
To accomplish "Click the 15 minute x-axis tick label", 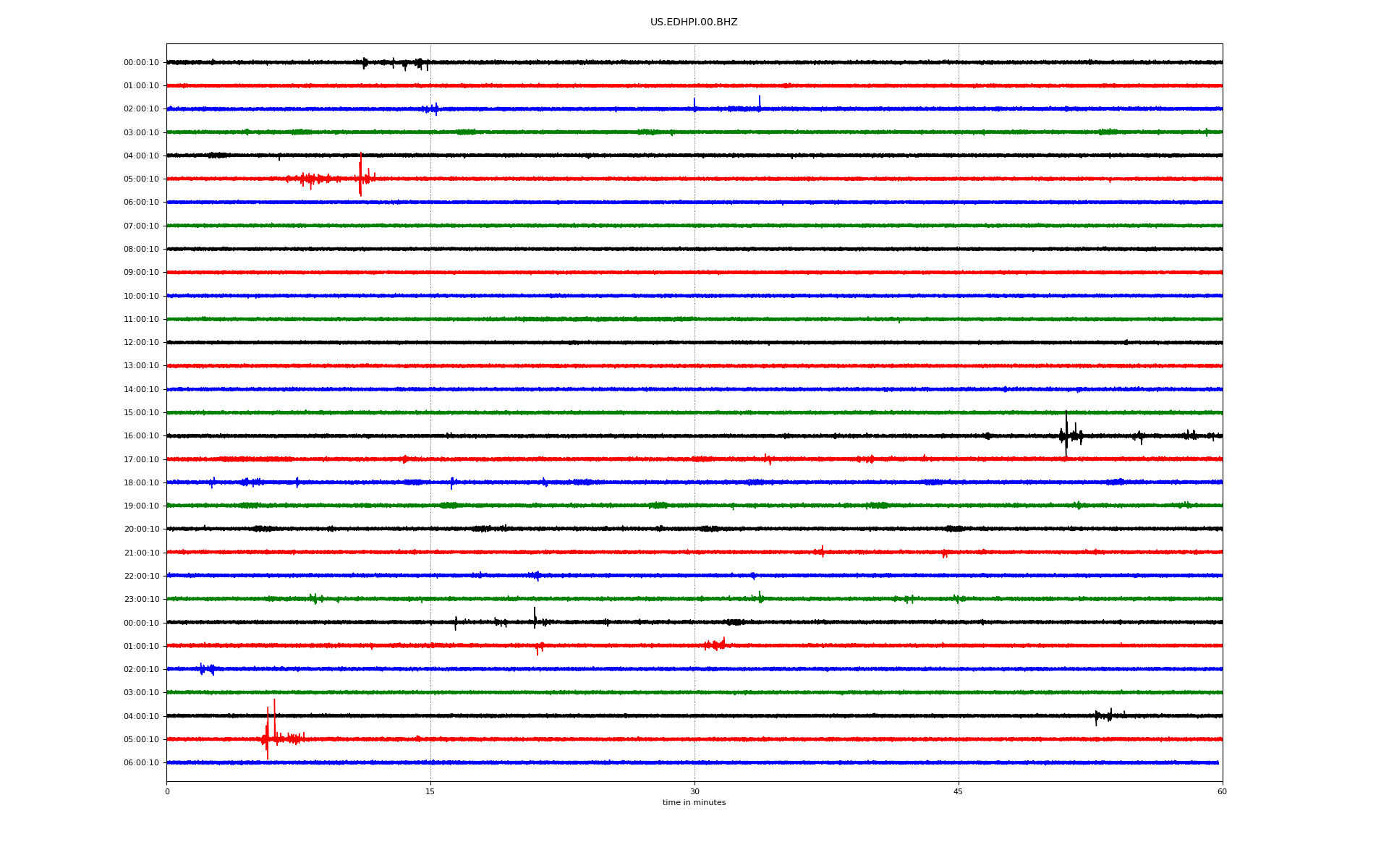I will 430,791.
